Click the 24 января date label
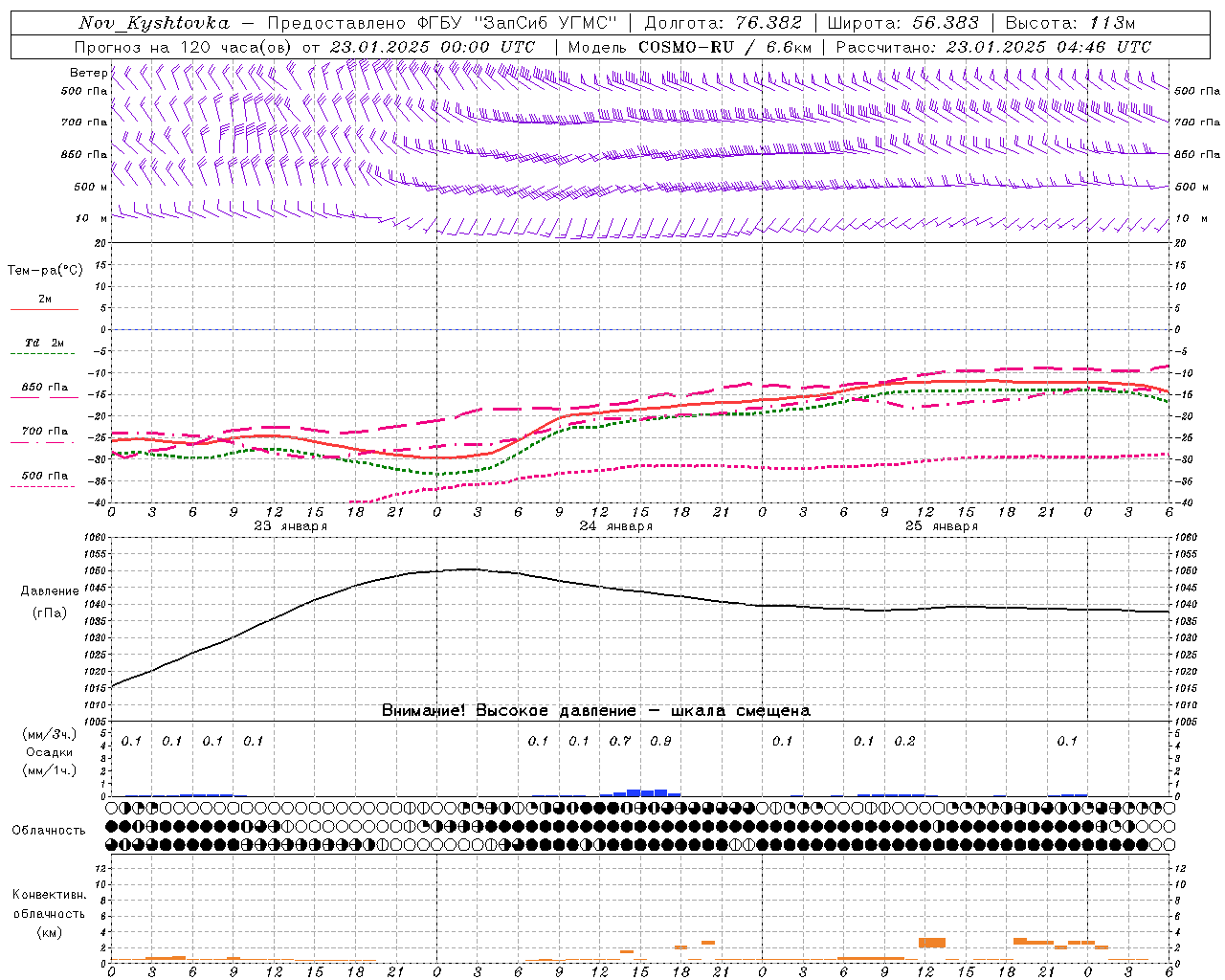The image size is (1225, 980). [x=615, y=526]
